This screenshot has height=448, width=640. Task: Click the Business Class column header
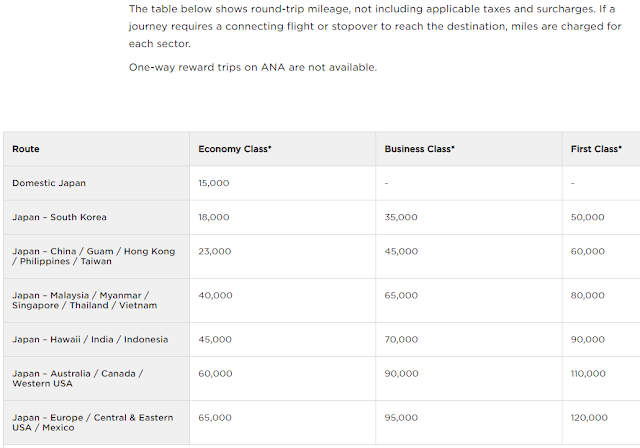point(420,149)
